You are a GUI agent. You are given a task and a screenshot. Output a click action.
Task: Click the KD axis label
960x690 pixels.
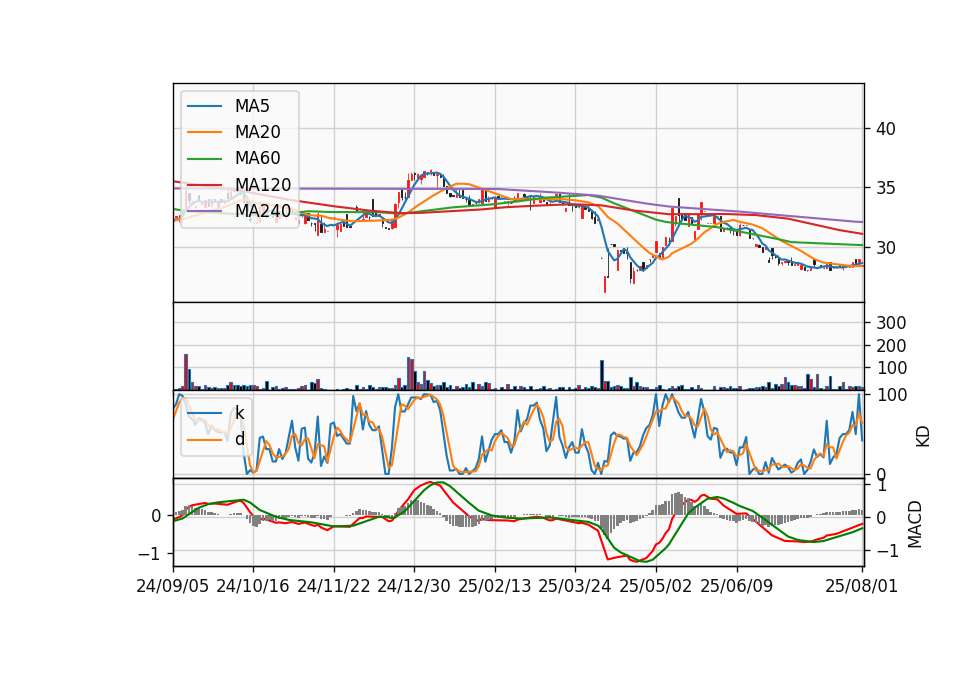[923, 437]
